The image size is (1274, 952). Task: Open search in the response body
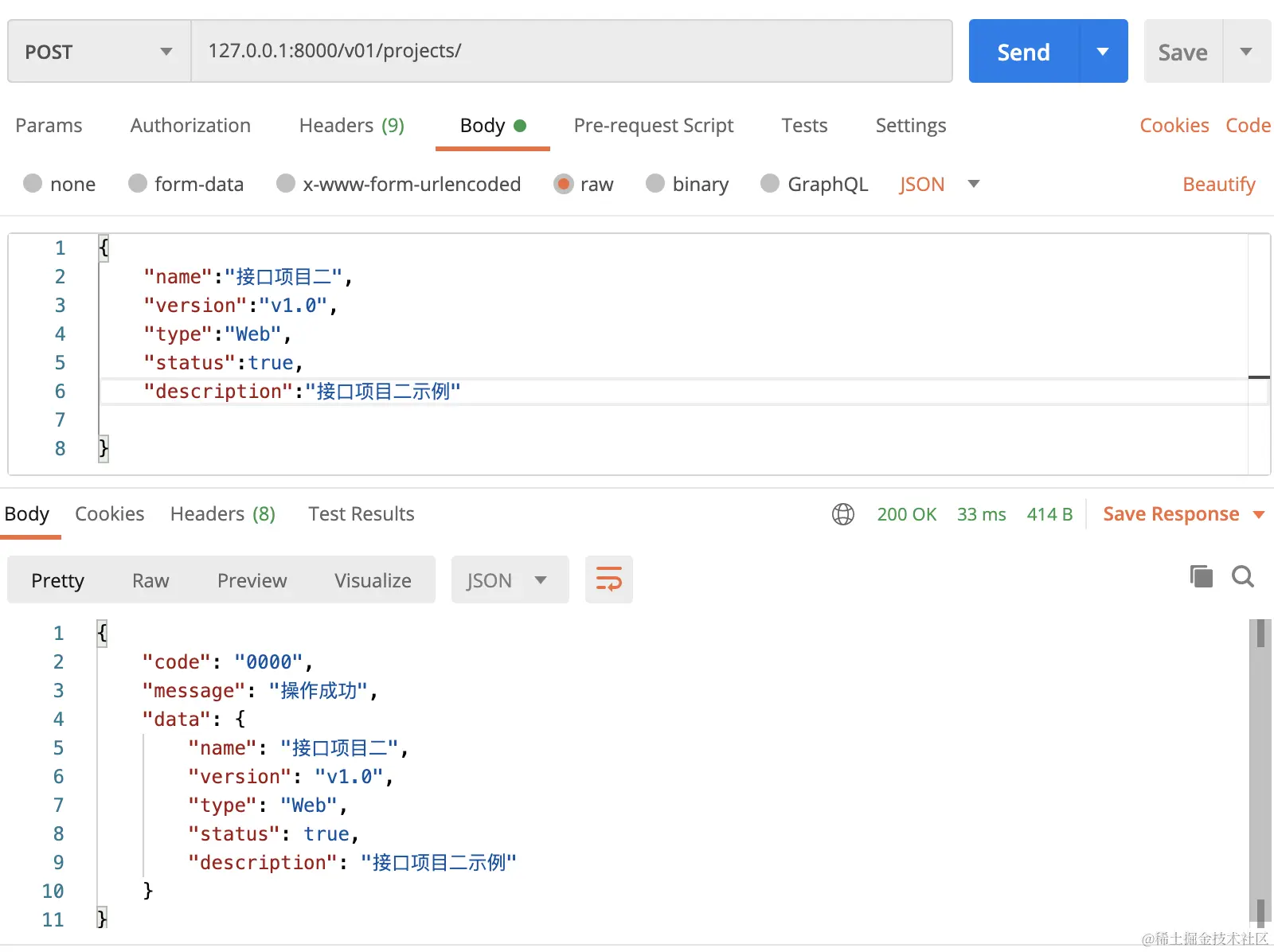click(x=1242, y=576)
